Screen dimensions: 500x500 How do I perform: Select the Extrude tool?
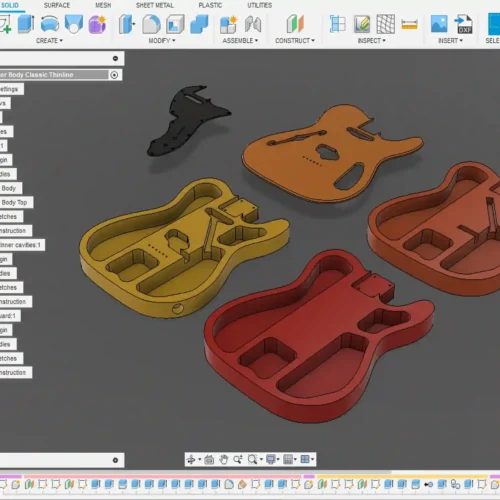(26, 24)
